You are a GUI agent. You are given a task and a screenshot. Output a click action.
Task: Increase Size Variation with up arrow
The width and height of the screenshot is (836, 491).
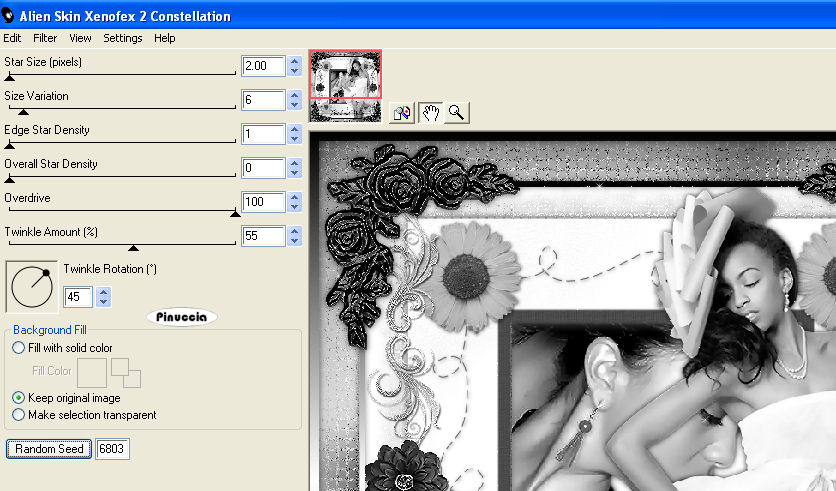[x=294, y=95]
